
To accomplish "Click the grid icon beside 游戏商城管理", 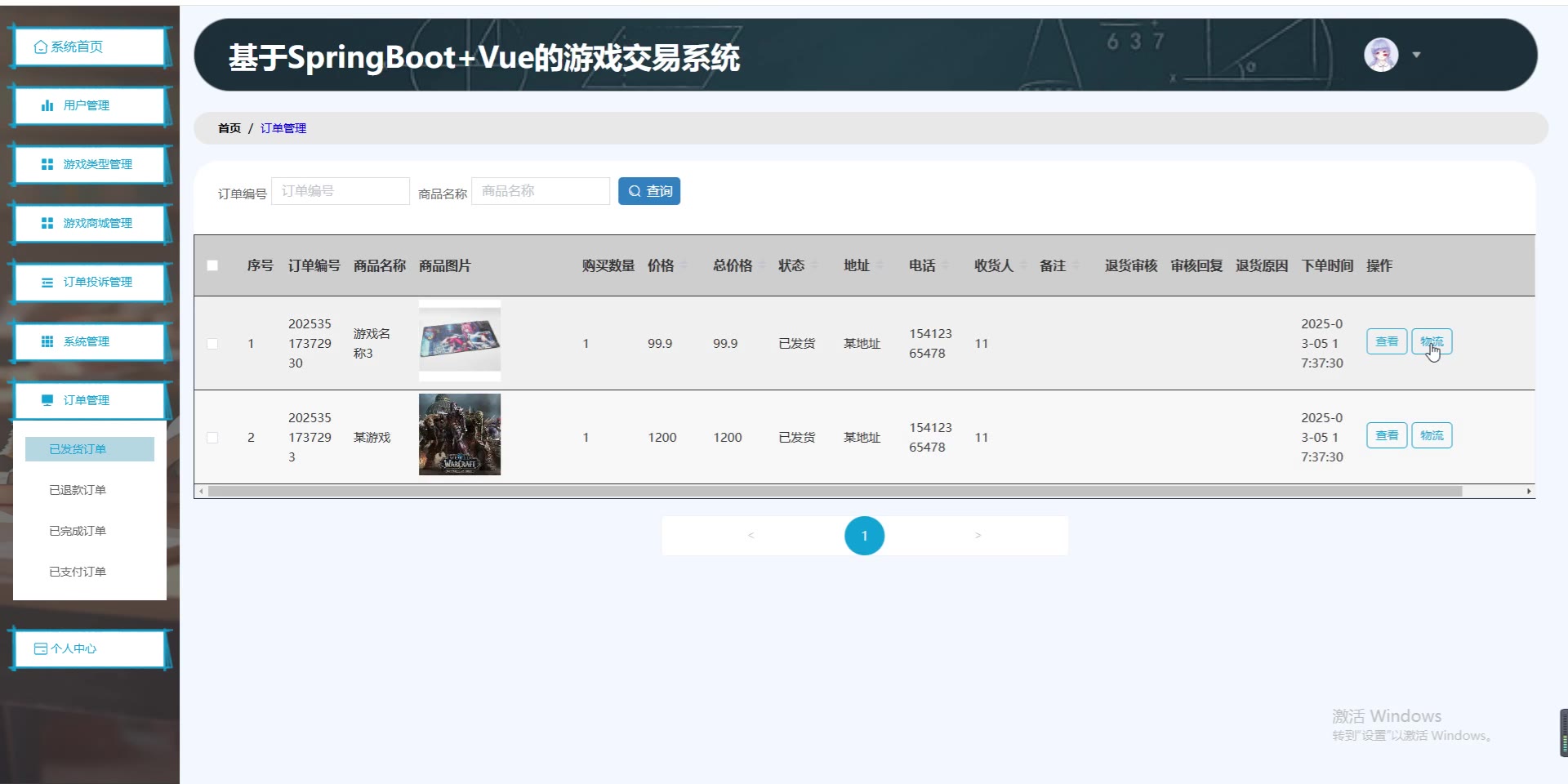I will (x=47, y=223).
